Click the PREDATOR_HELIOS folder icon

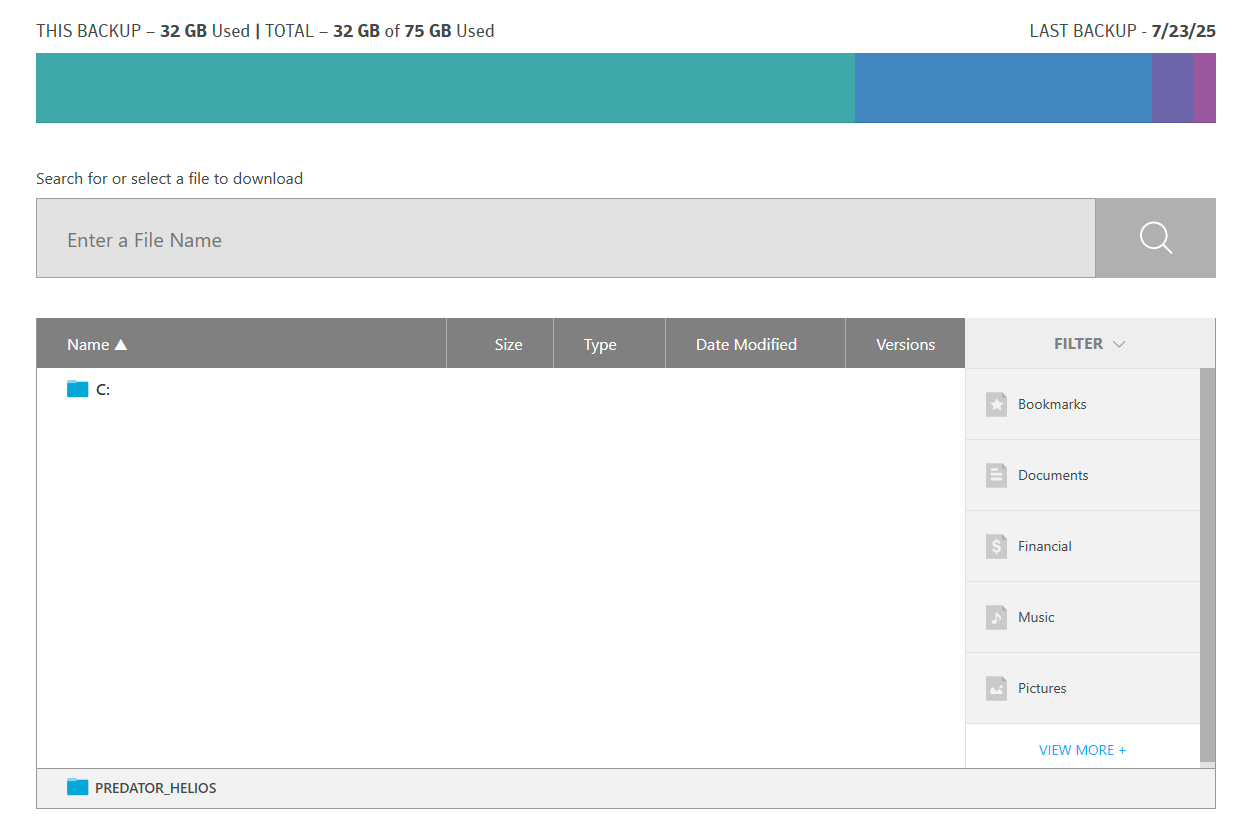pos(77,787)
